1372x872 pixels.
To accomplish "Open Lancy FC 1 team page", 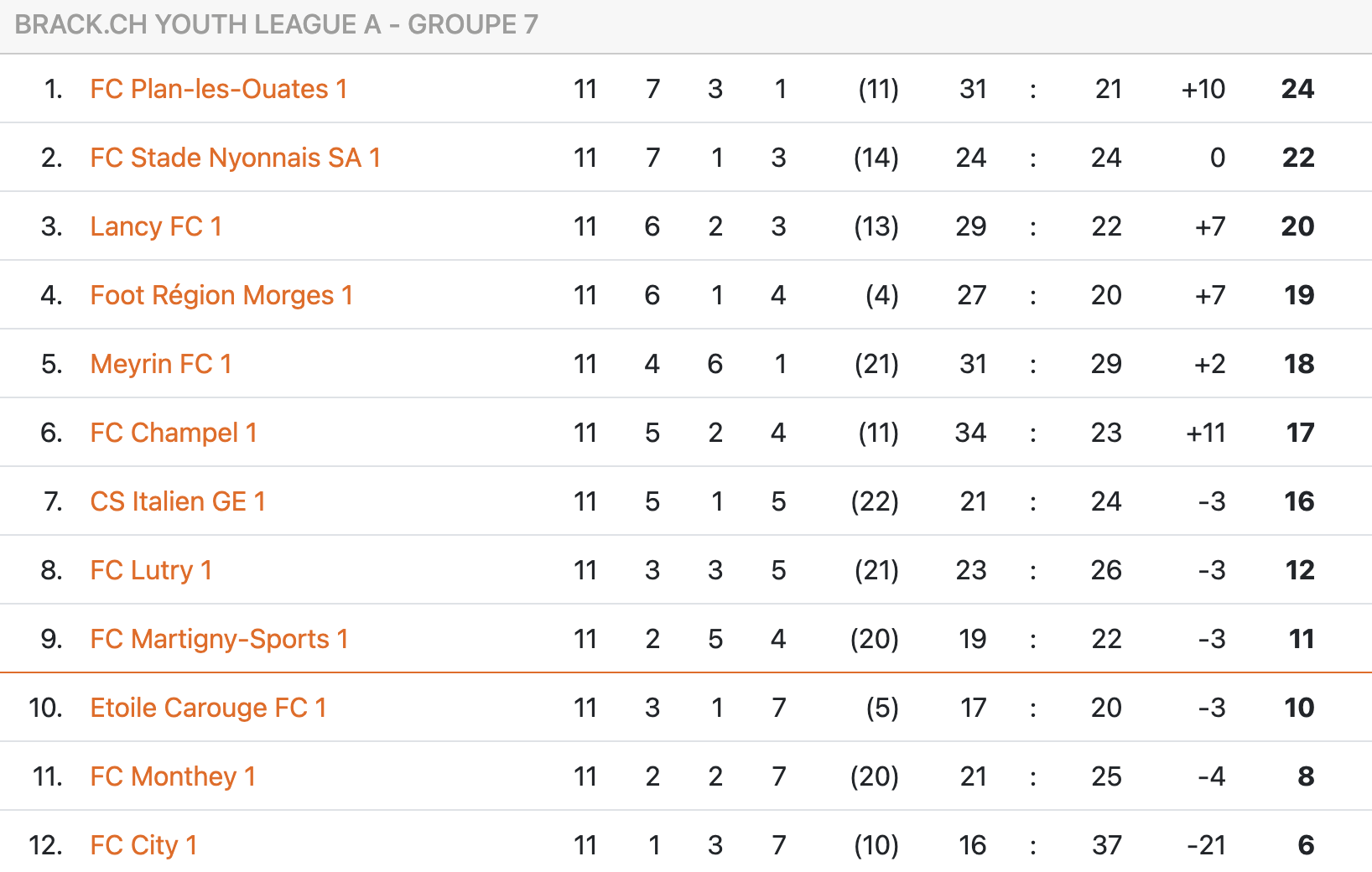I will coord(156,226).
